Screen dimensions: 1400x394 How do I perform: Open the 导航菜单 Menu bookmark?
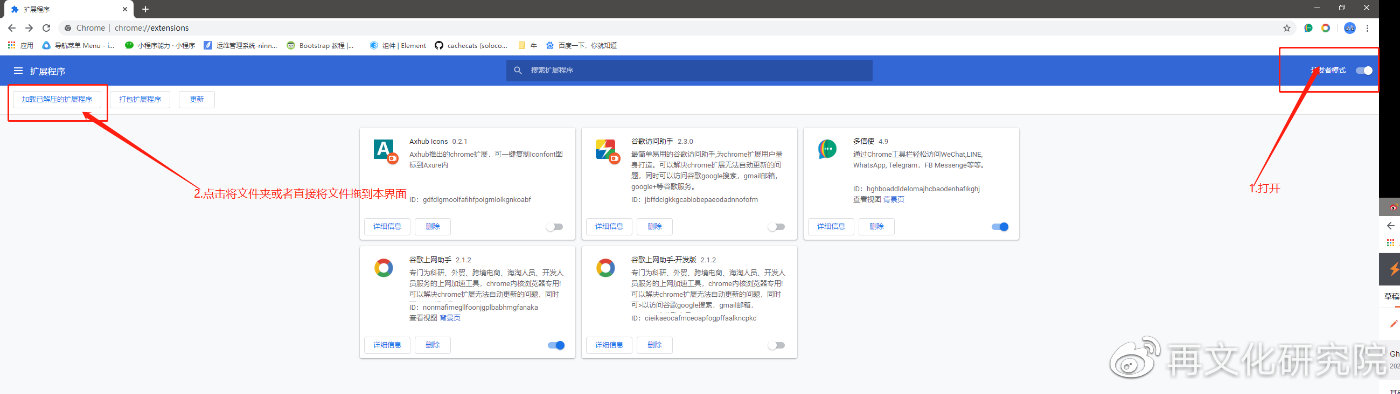79,45
